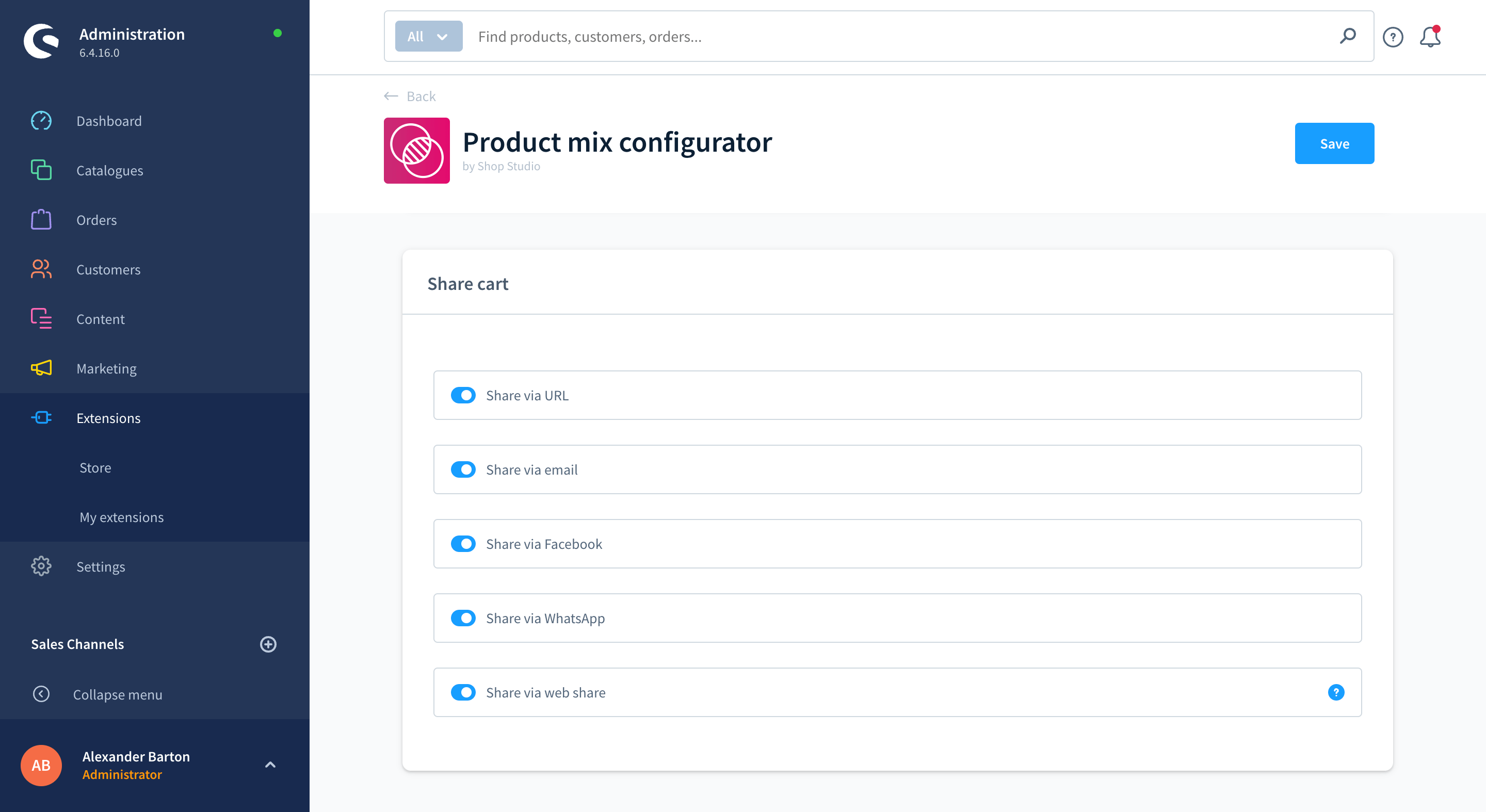This screenshot has width=1486, height=812.
Task: Open notifications bell icon
Action: (1430, 37)
